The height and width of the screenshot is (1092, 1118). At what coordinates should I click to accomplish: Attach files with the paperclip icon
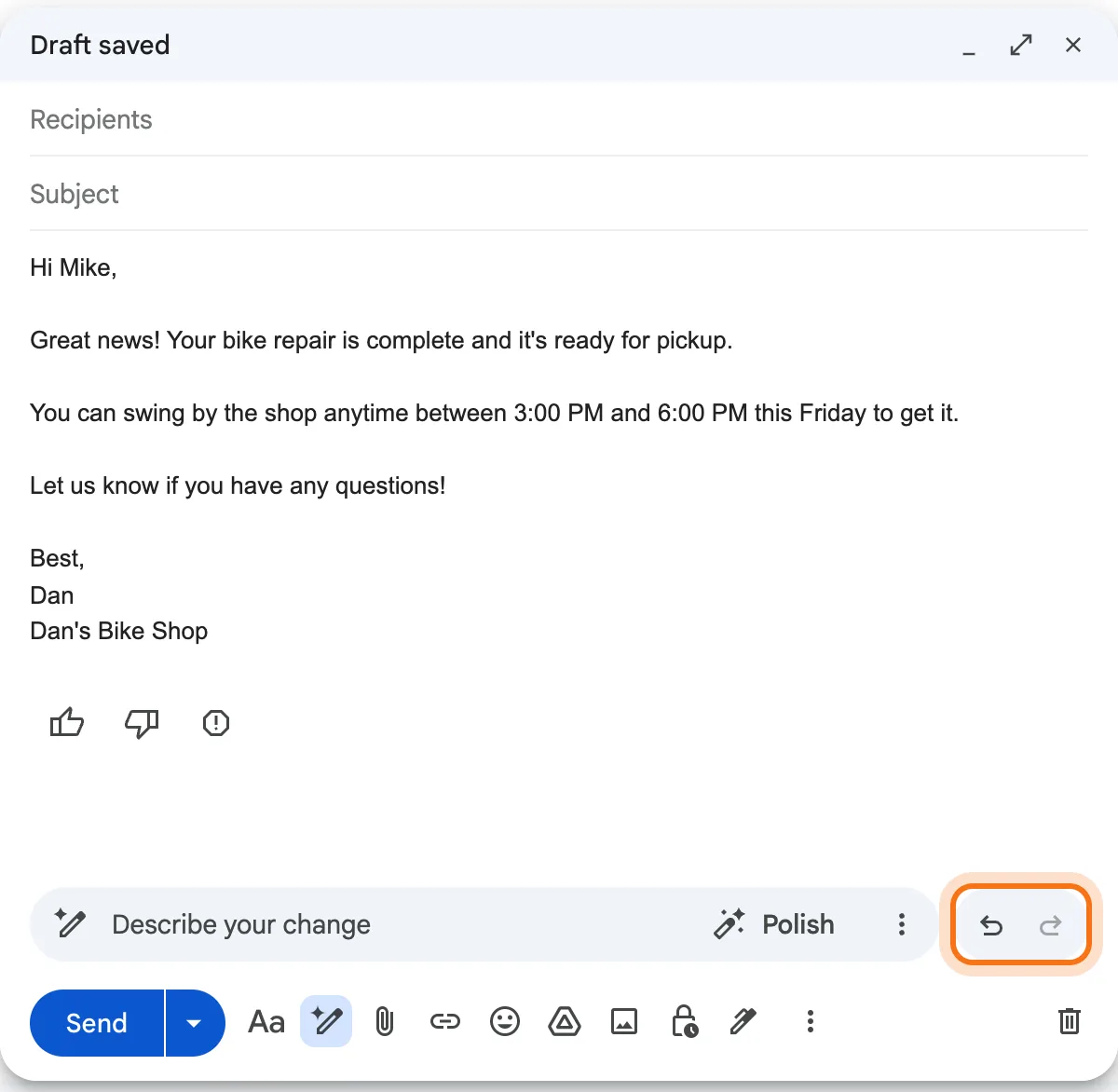click(385, 1022)
